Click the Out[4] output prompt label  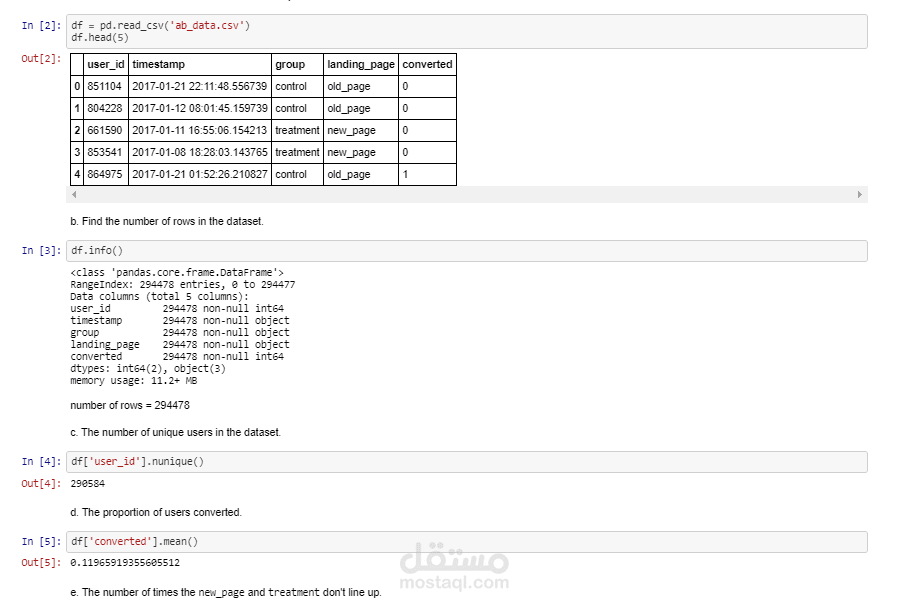(x=41, y=483)
